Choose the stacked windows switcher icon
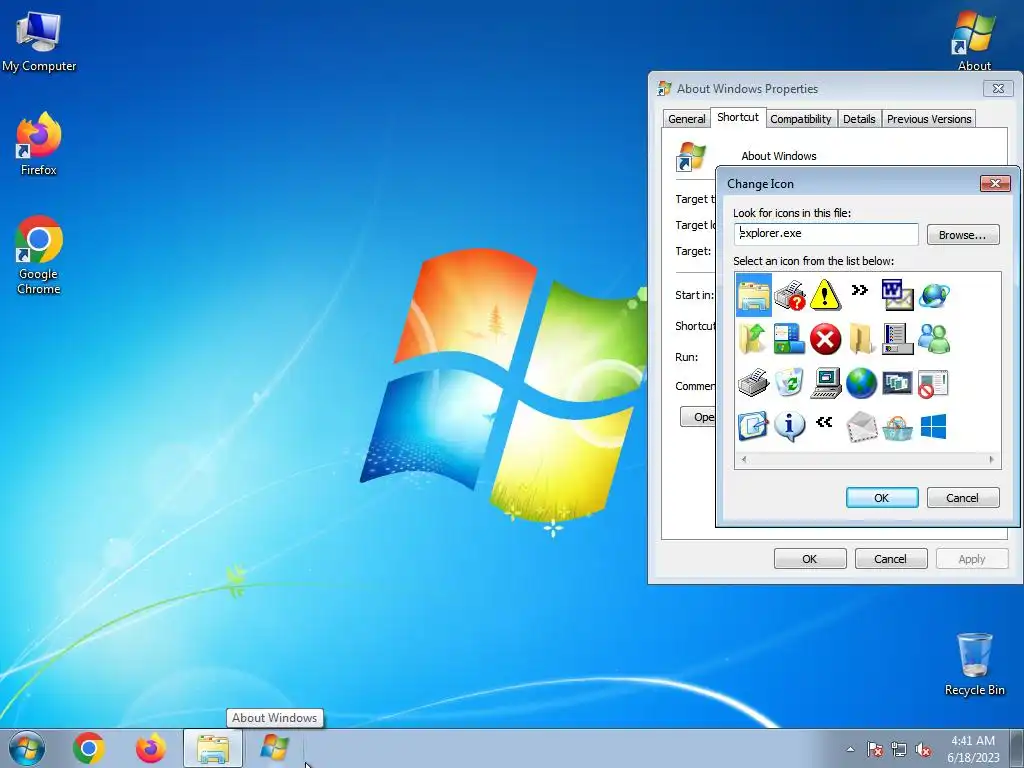1024x768 pixels. click(x=897, y=383)
